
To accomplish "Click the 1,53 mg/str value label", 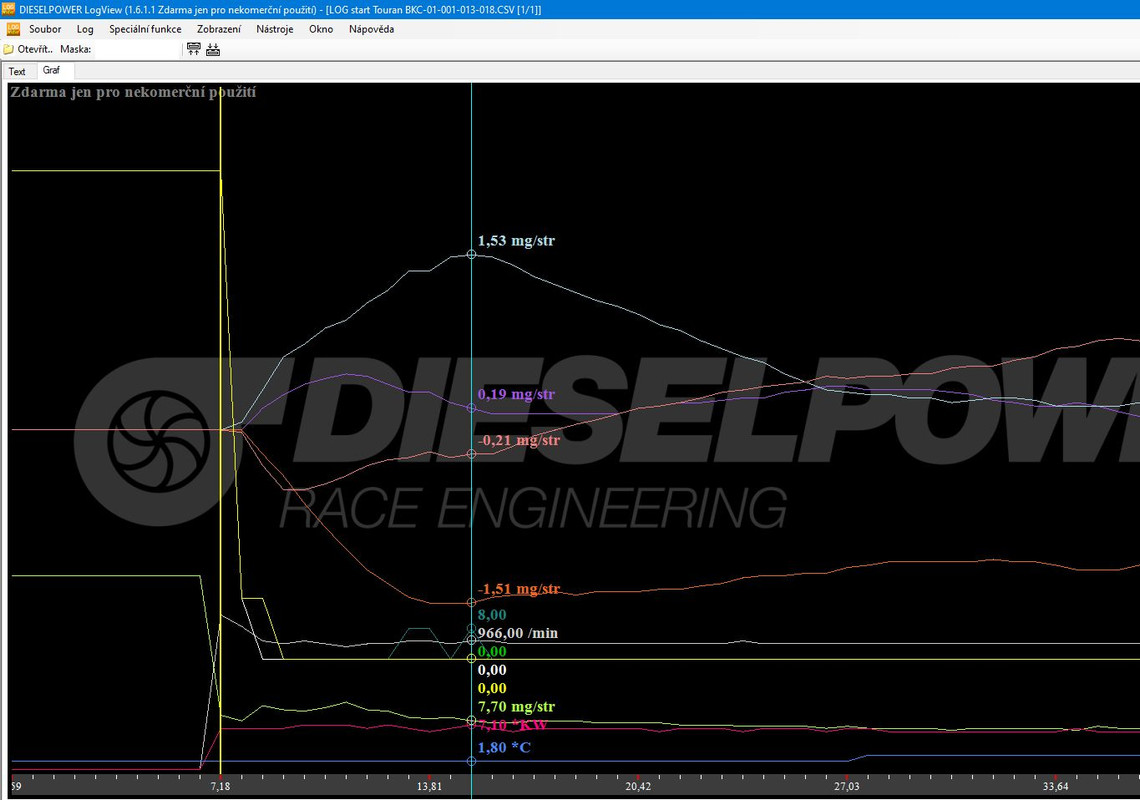I will 516,241.
